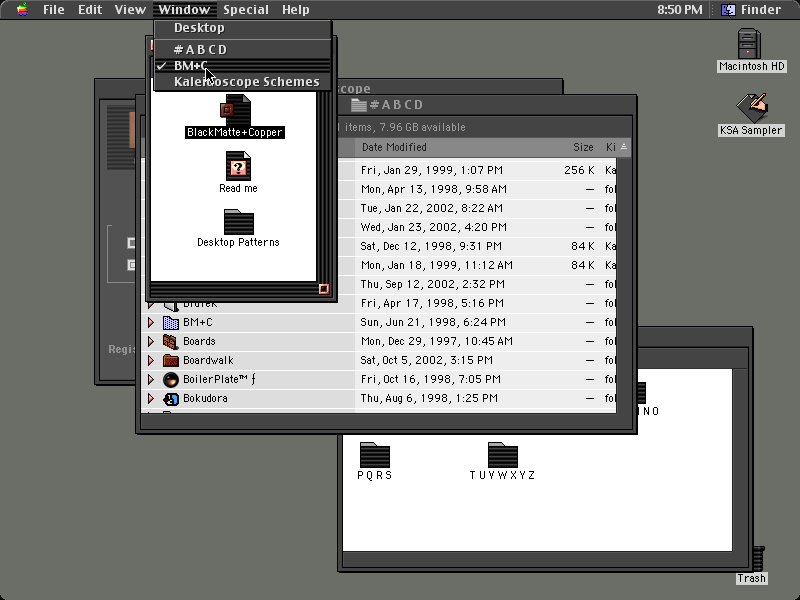Select the Macintosh HD disk icon

[x=749, y=44]
